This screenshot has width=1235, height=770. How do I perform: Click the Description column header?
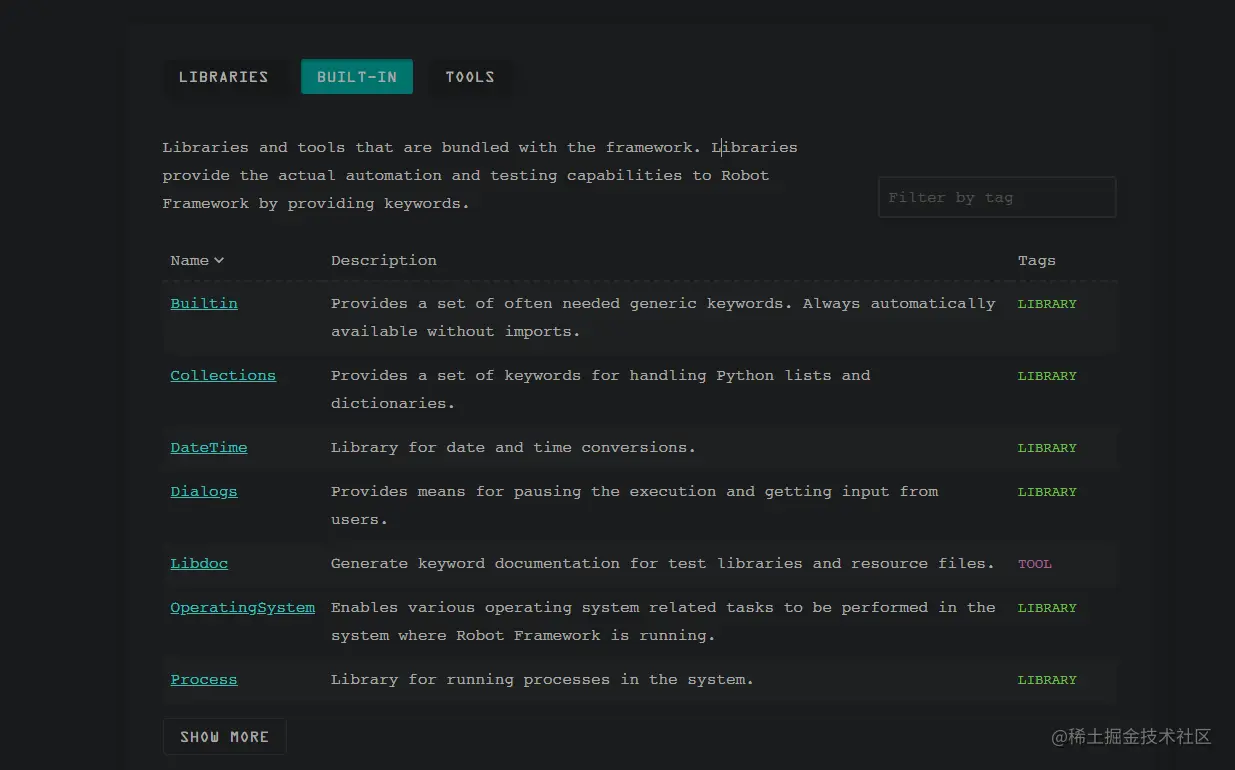click(384, 261)
